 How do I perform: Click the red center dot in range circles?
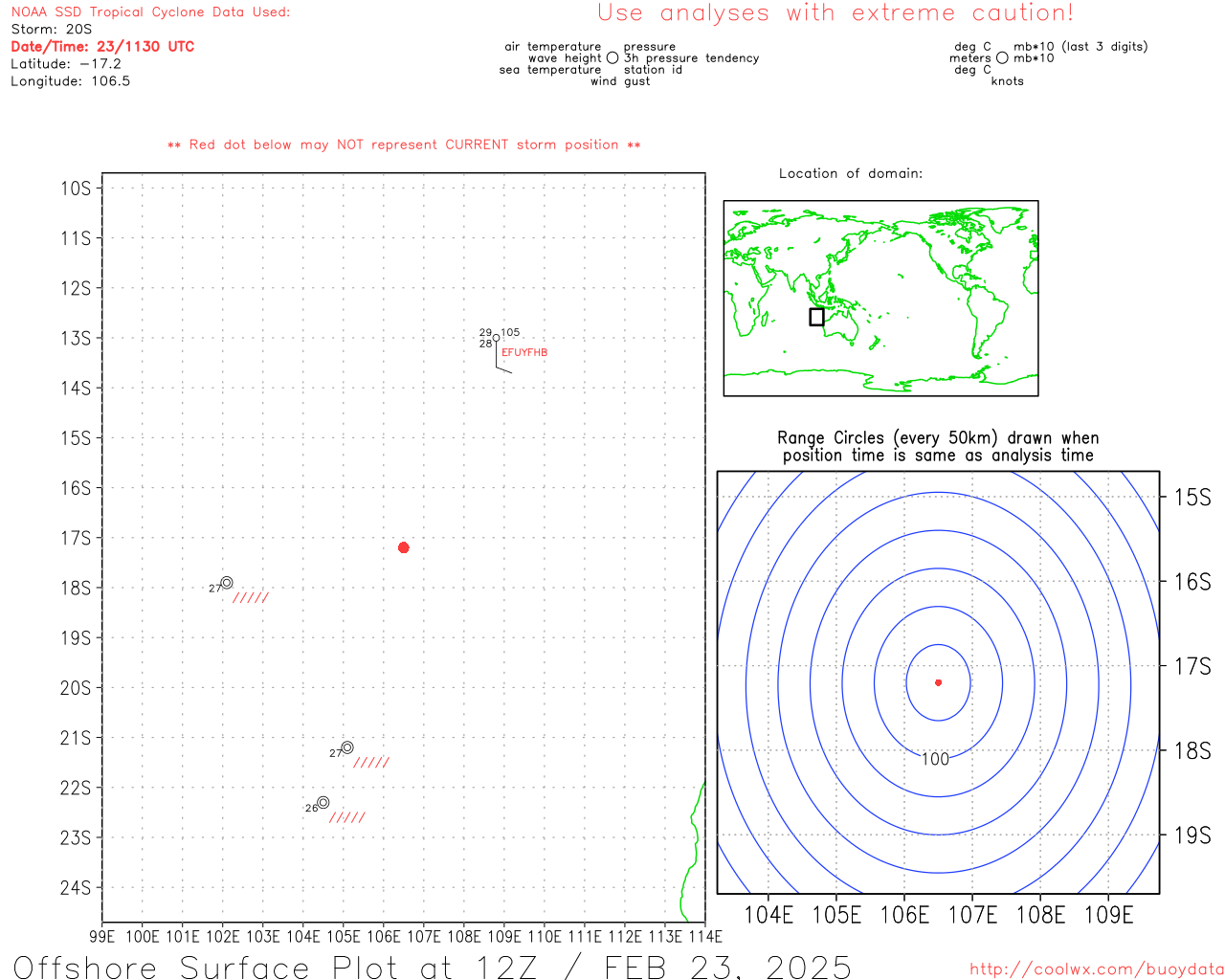point(938,682)
